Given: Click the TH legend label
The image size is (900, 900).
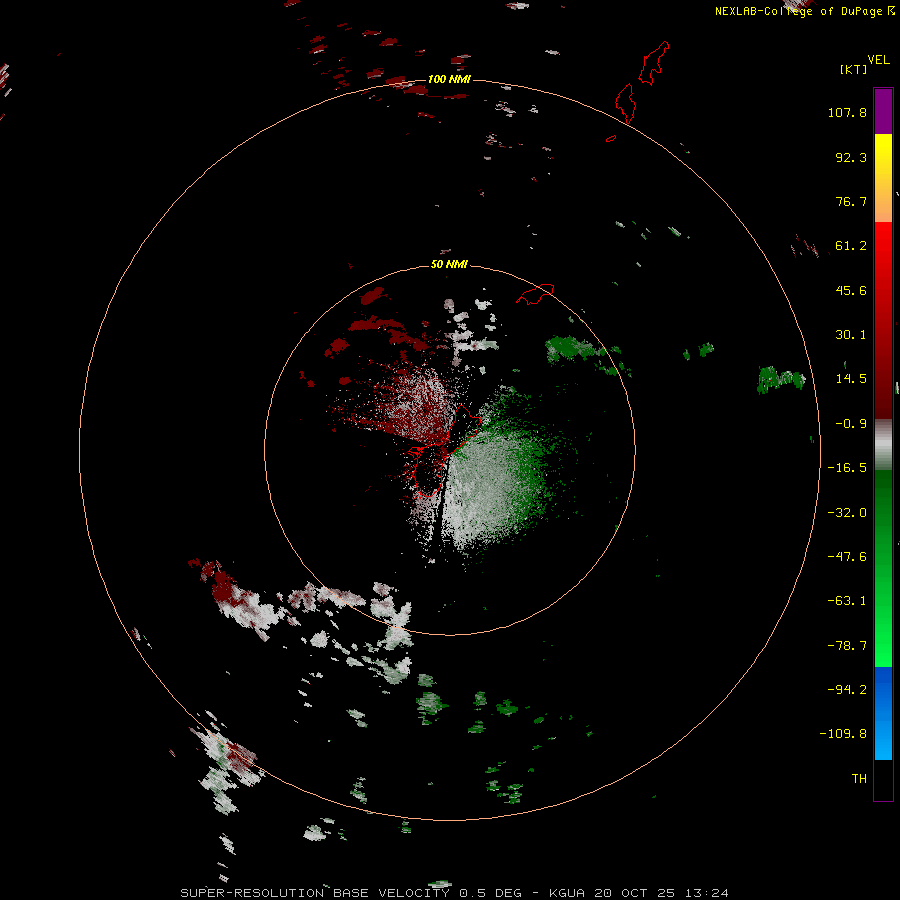Looking at the screenshot, I should (x=859, y=779).
